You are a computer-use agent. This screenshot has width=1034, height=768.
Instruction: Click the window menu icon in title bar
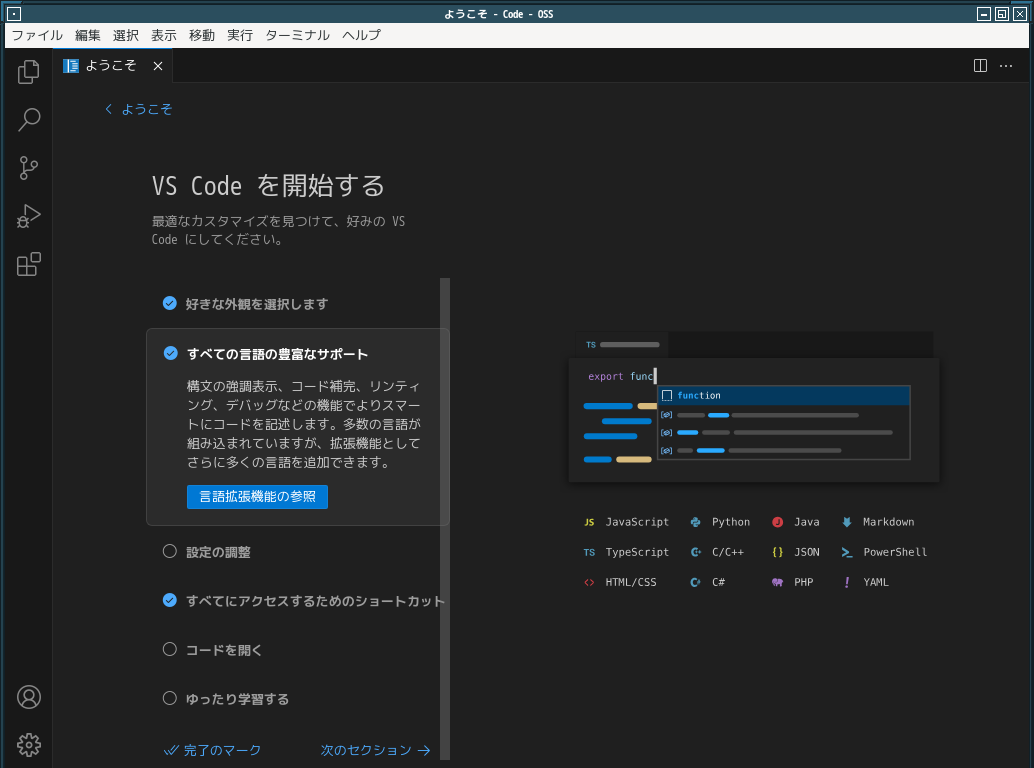(x=14, y=14)
